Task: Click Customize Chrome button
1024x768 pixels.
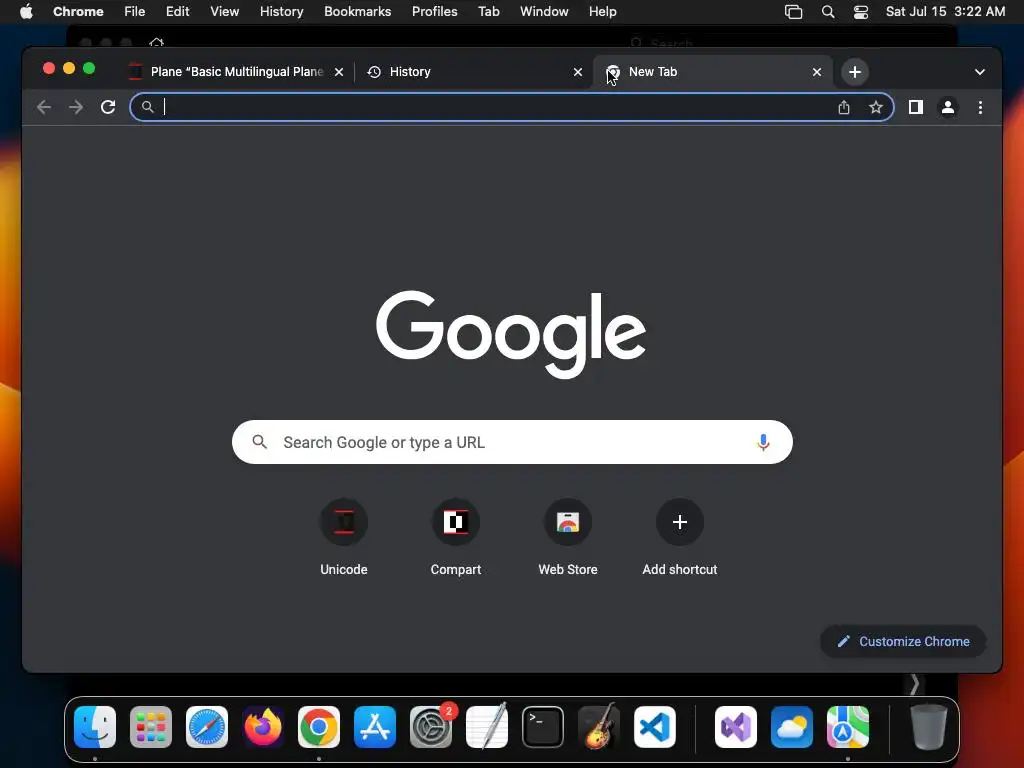Action: [x=903, y=641]
